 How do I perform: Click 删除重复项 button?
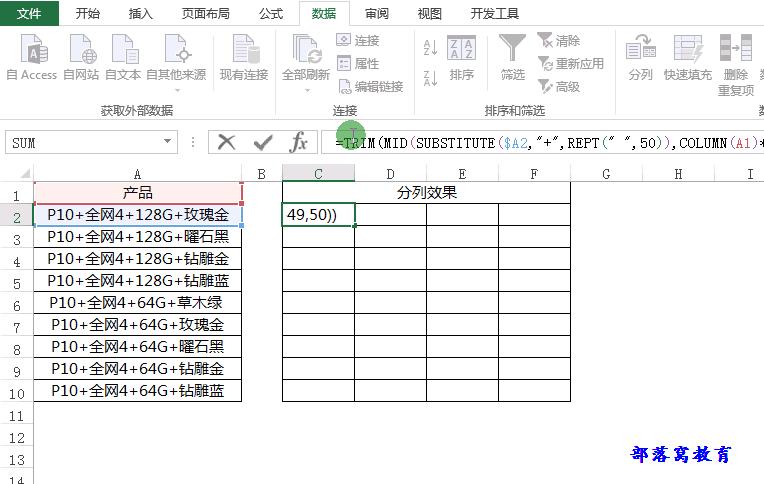pyautogui.click(x=736, y=65)
